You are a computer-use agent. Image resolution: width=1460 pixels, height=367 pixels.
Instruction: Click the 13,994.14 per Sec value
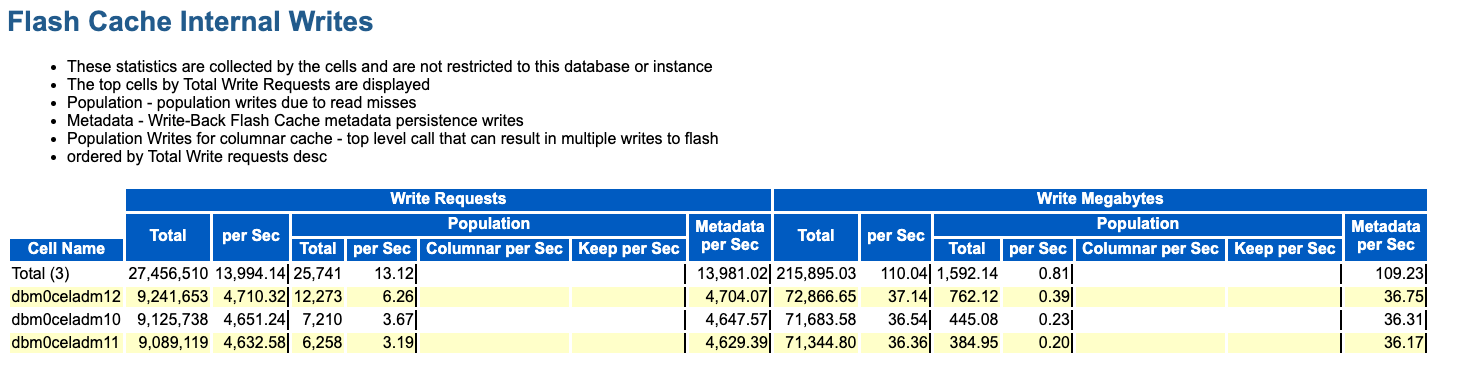250,272
